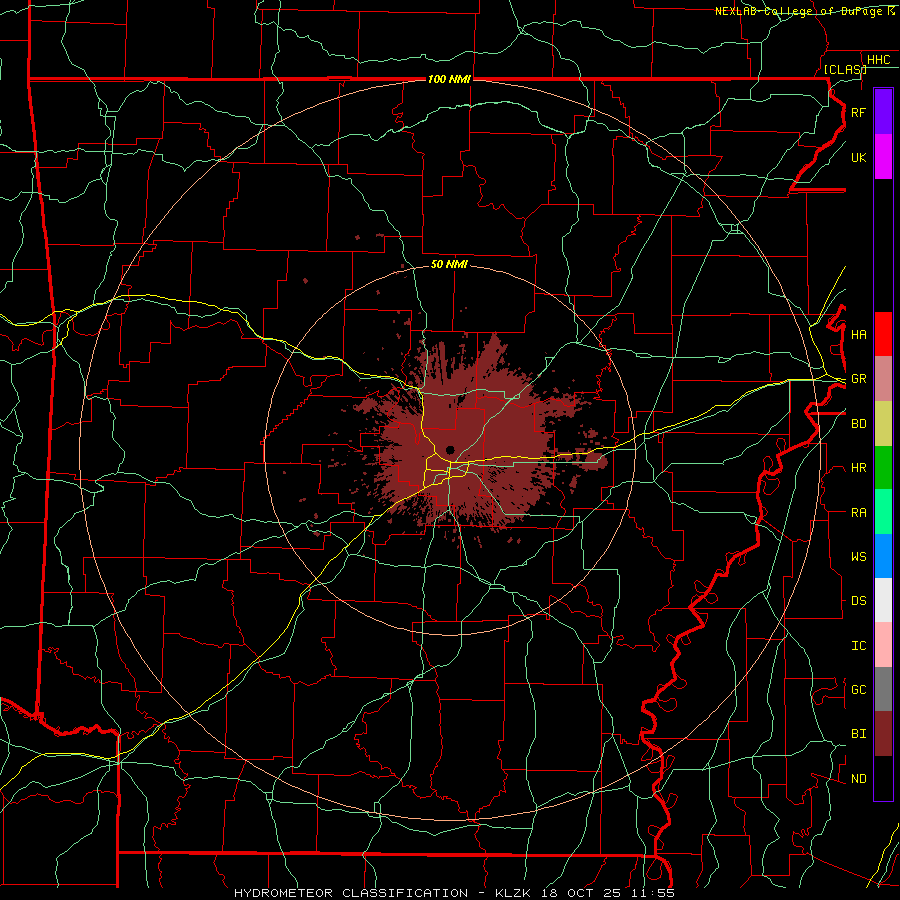Click the HR dark green legend swatch

coord(883,468)
